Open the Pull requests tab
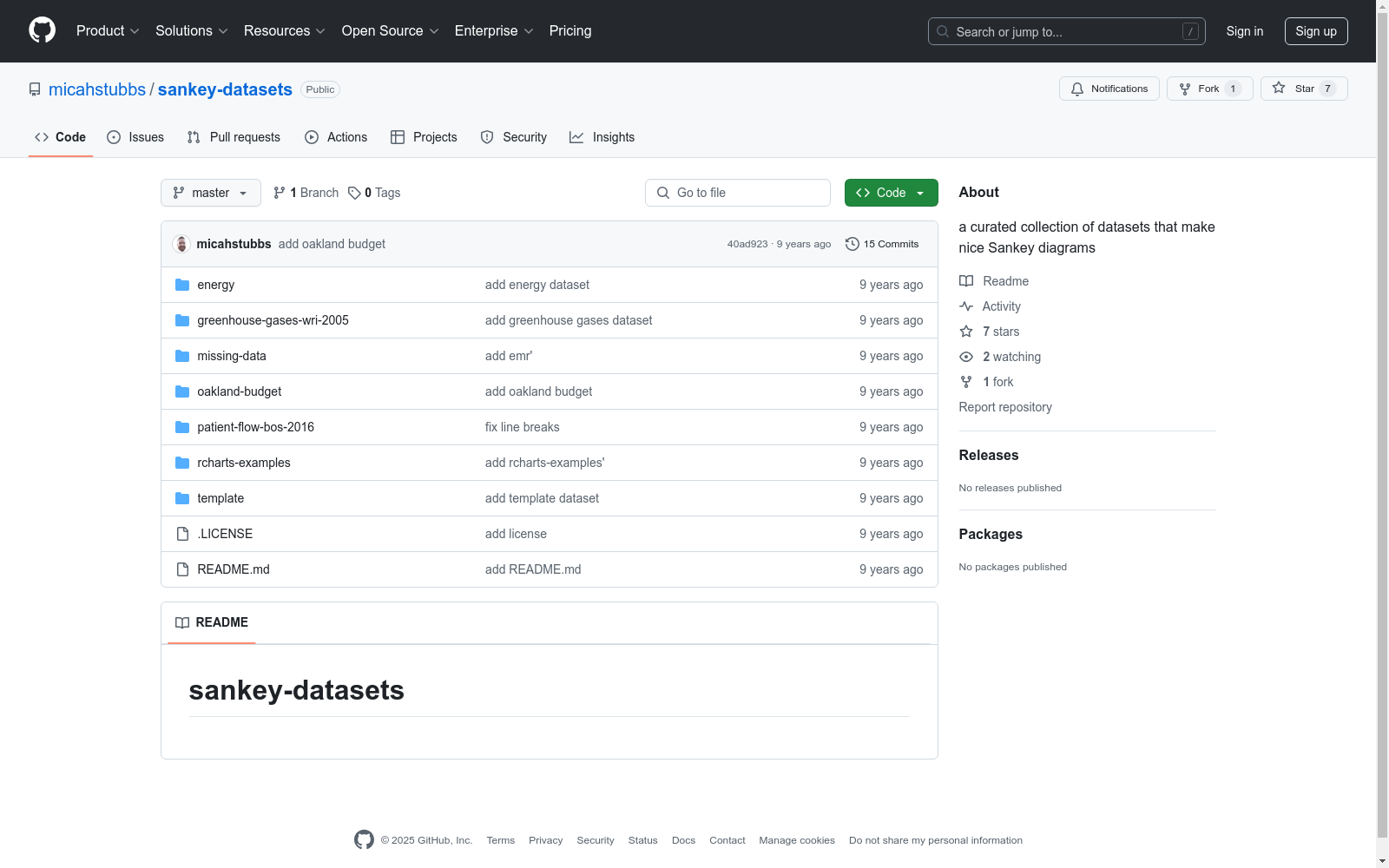This screenshot has width=1389, height=868. click(x=234, y=137)
